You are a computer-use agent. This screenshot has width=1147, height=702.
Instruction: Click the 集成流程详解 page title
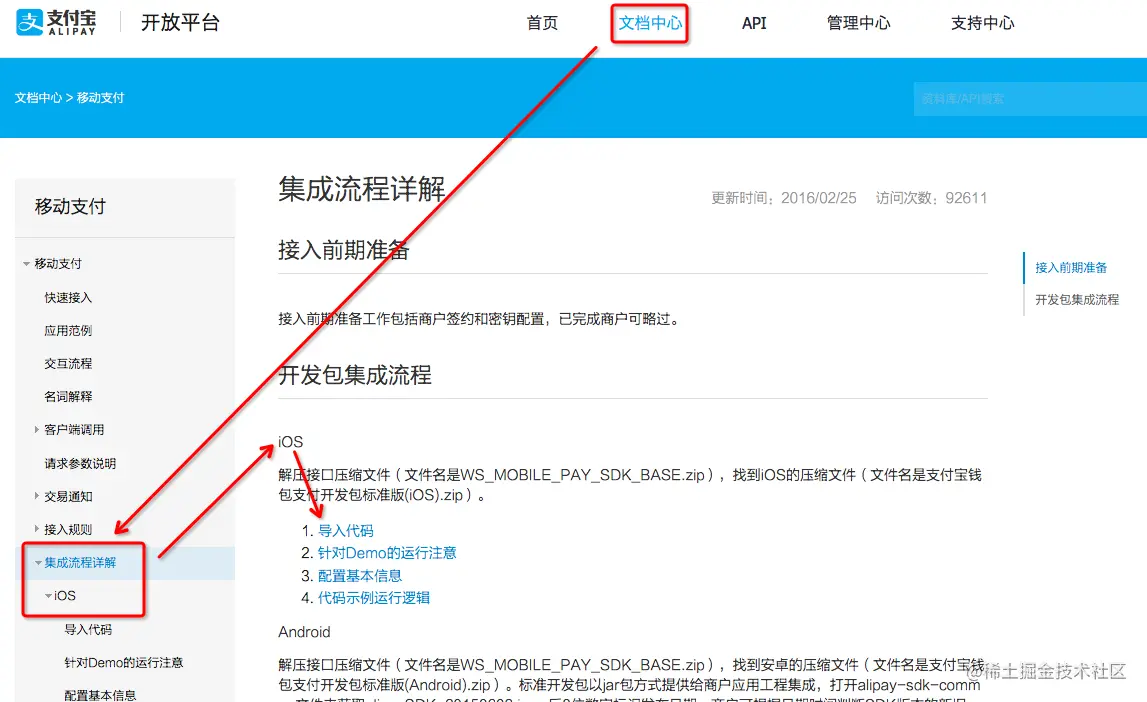pyautogui.click(x=361, y=189)
